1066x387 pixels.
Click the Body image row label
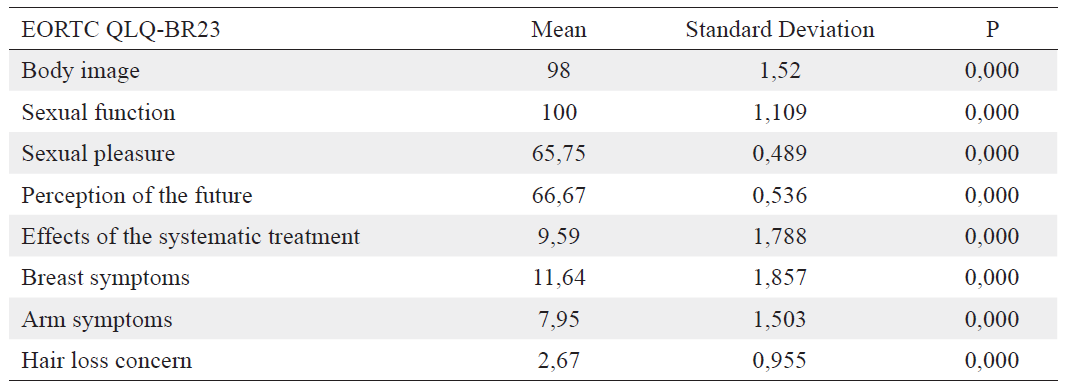pyautogui.click(x=80, y=71)
